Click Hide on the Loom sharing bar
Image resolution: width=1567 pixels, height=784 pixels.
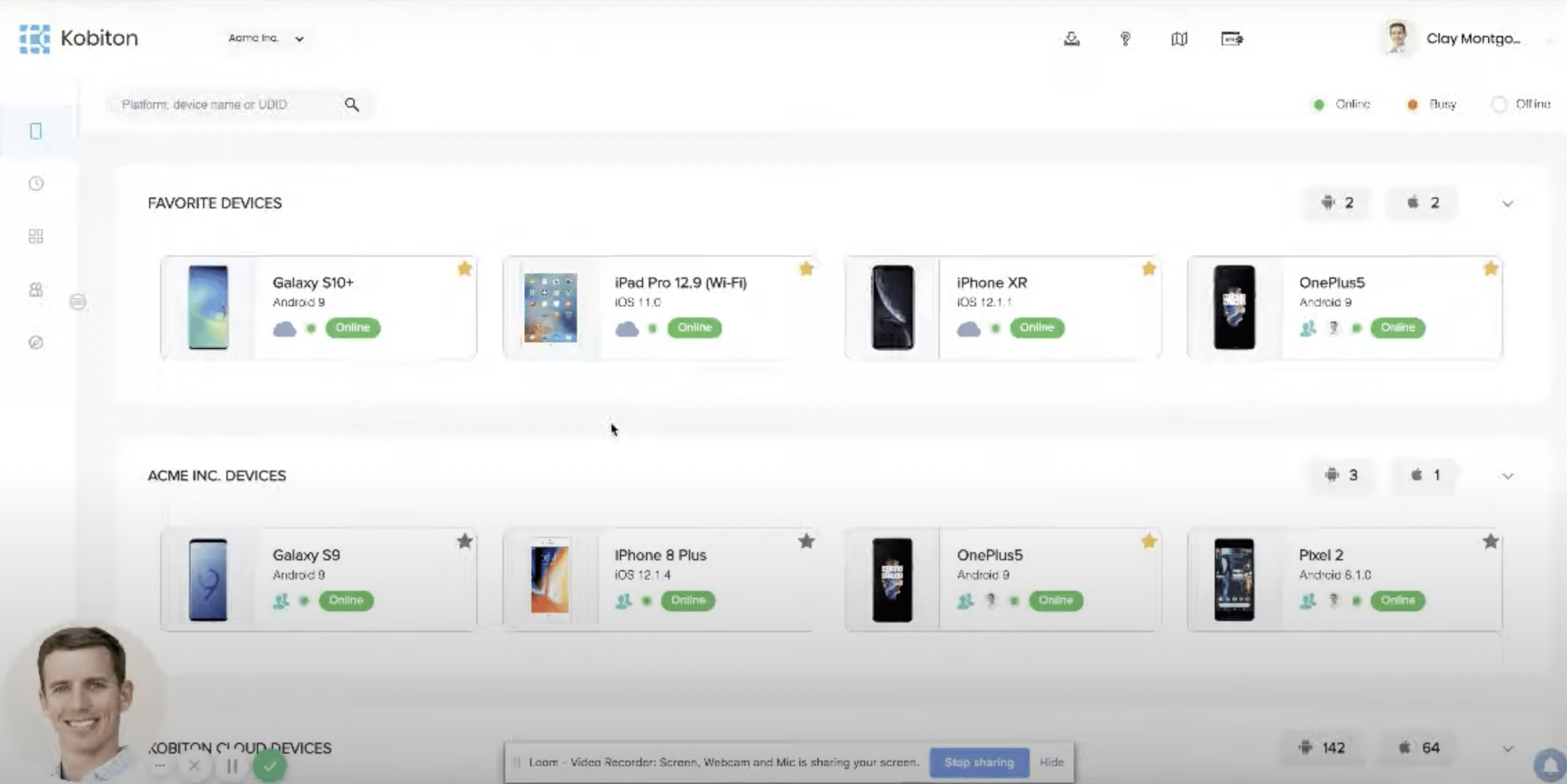(x=1052, y=762)
